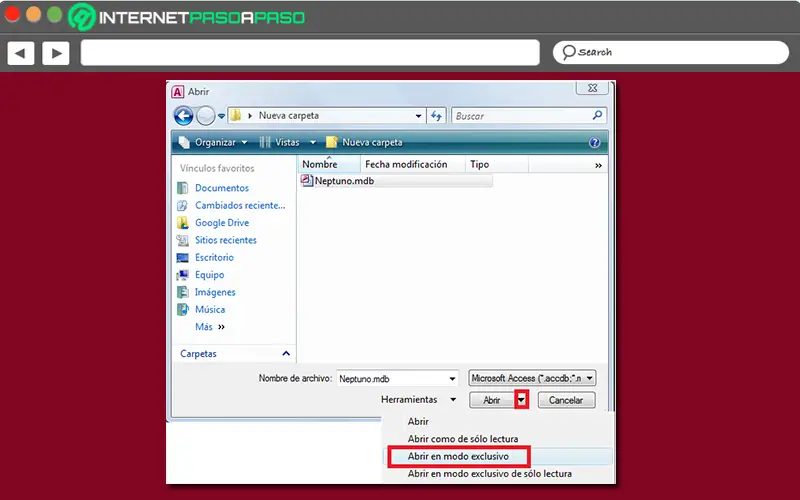Expand the Nueva carpeta address dropdown

click(x=418, y=116)
